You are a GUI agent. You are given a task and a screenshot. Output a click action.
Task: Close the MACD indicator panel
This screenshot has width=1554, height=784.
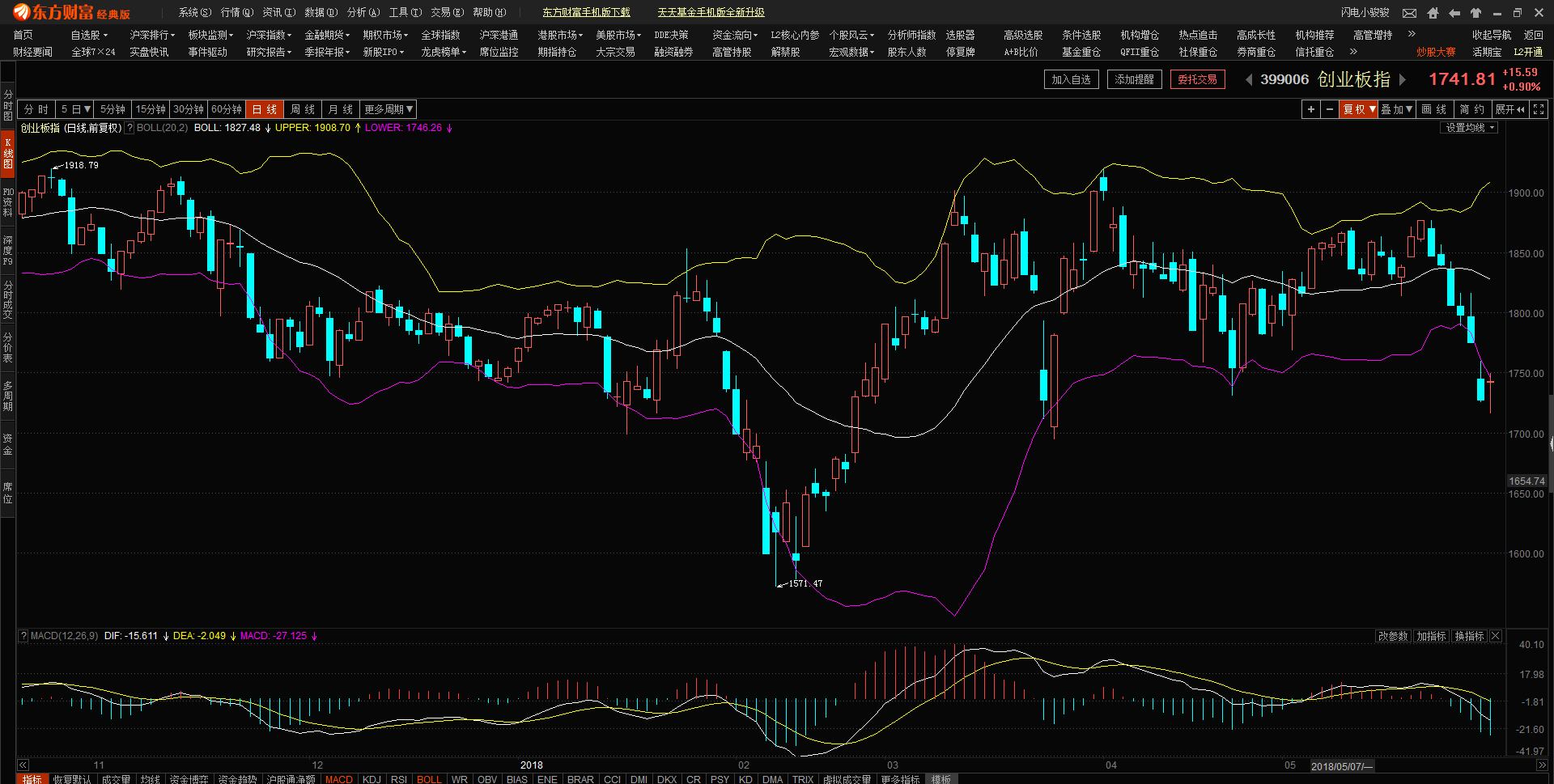coord(1496,636)
